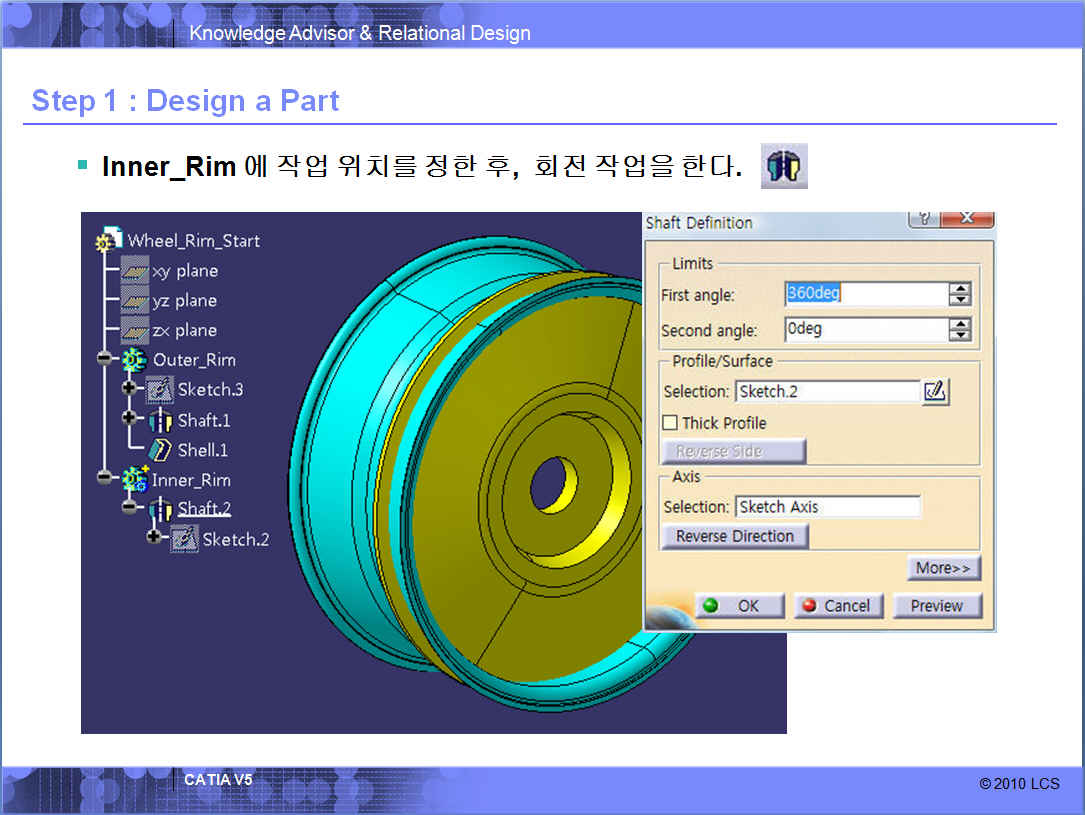Expand the Sketch.3 tree node
The height and width of the screenshot is (815, 1085).
click(x=129, y=388)
